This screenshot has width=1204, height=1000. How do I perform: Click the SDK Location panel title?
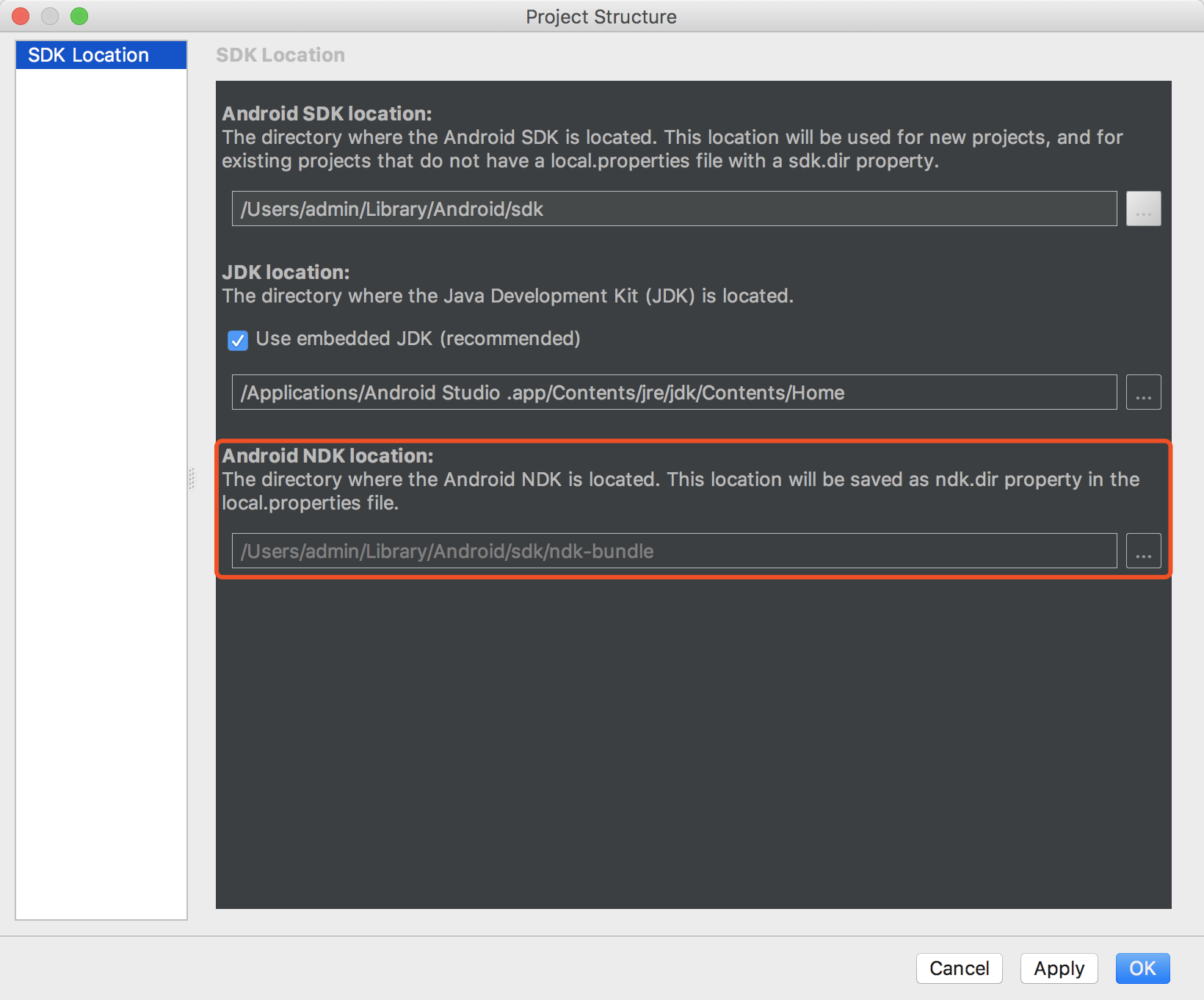coord(280,55)
